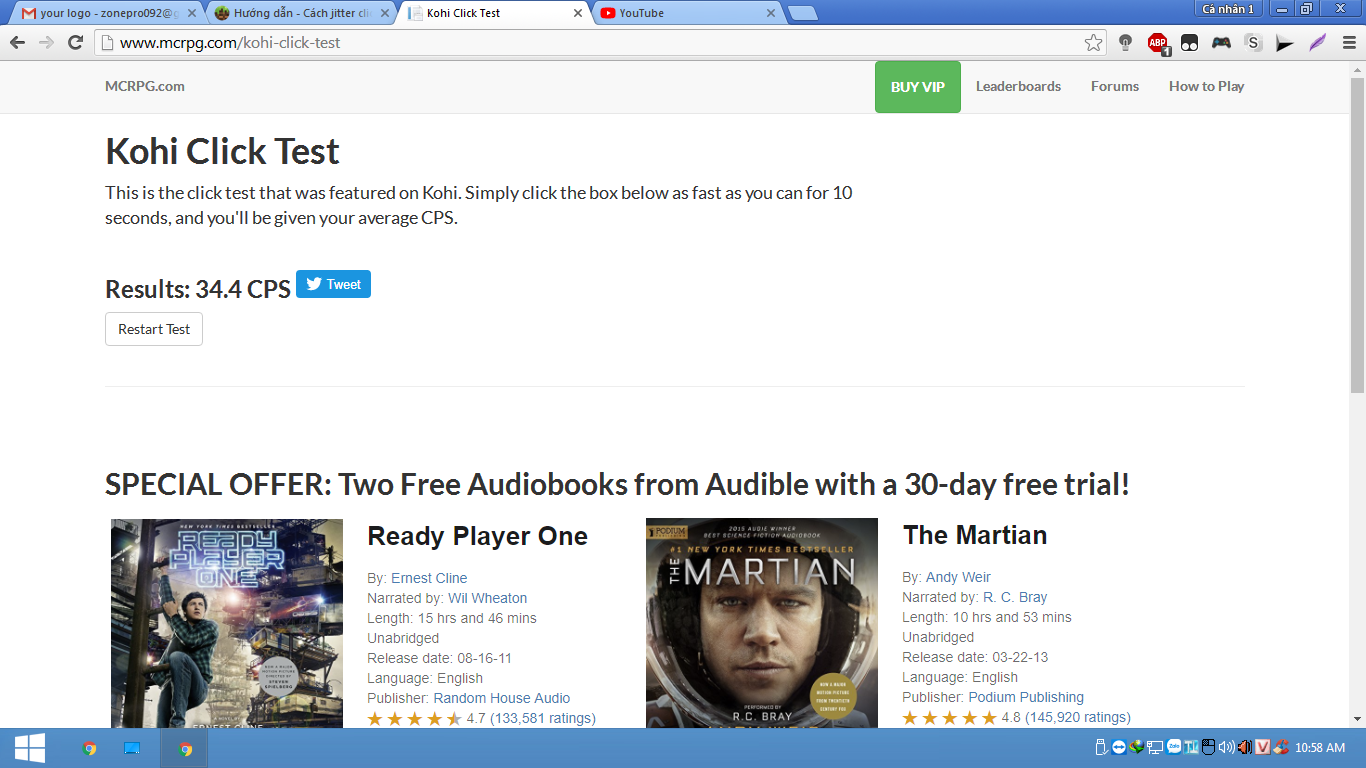Open the Leaderboards nav item
This screenshot has height=768, width=1366.
click(1019, 86)
